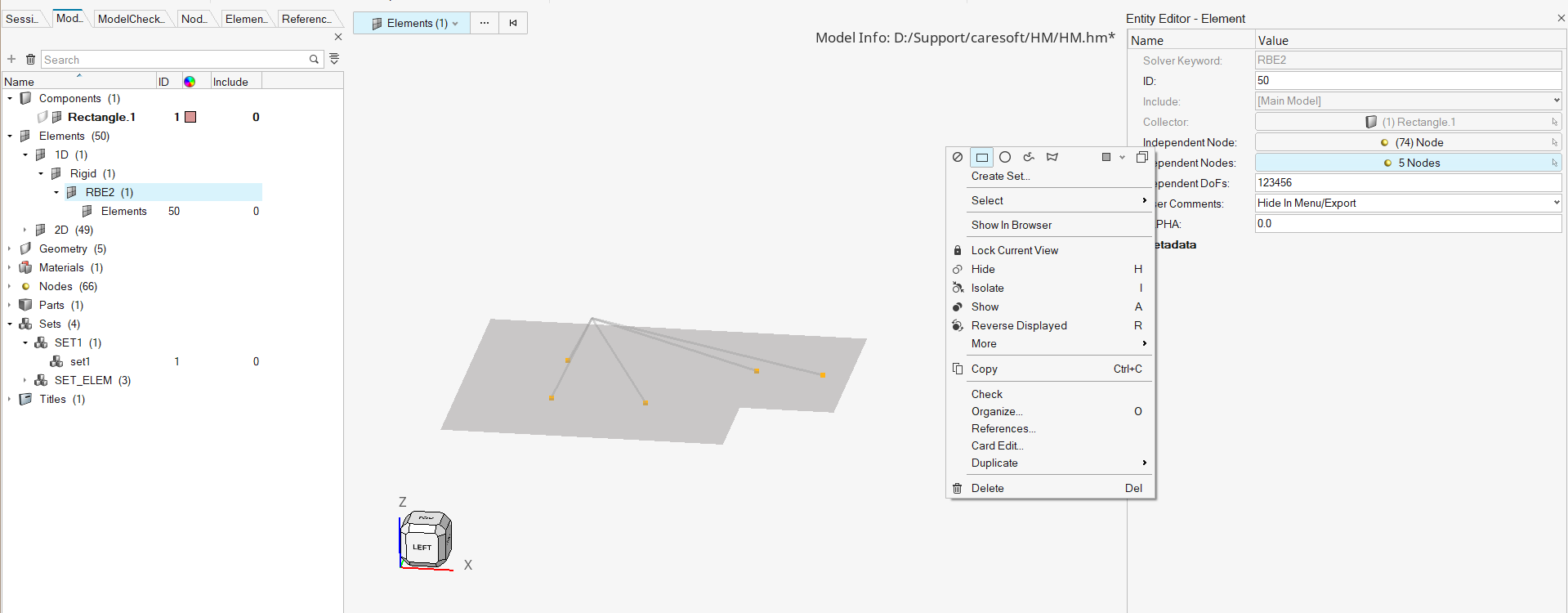The image size is (1568, 613).
Task: Expand the Geometry (5) tree node
Action: click(x=10, y=248)
